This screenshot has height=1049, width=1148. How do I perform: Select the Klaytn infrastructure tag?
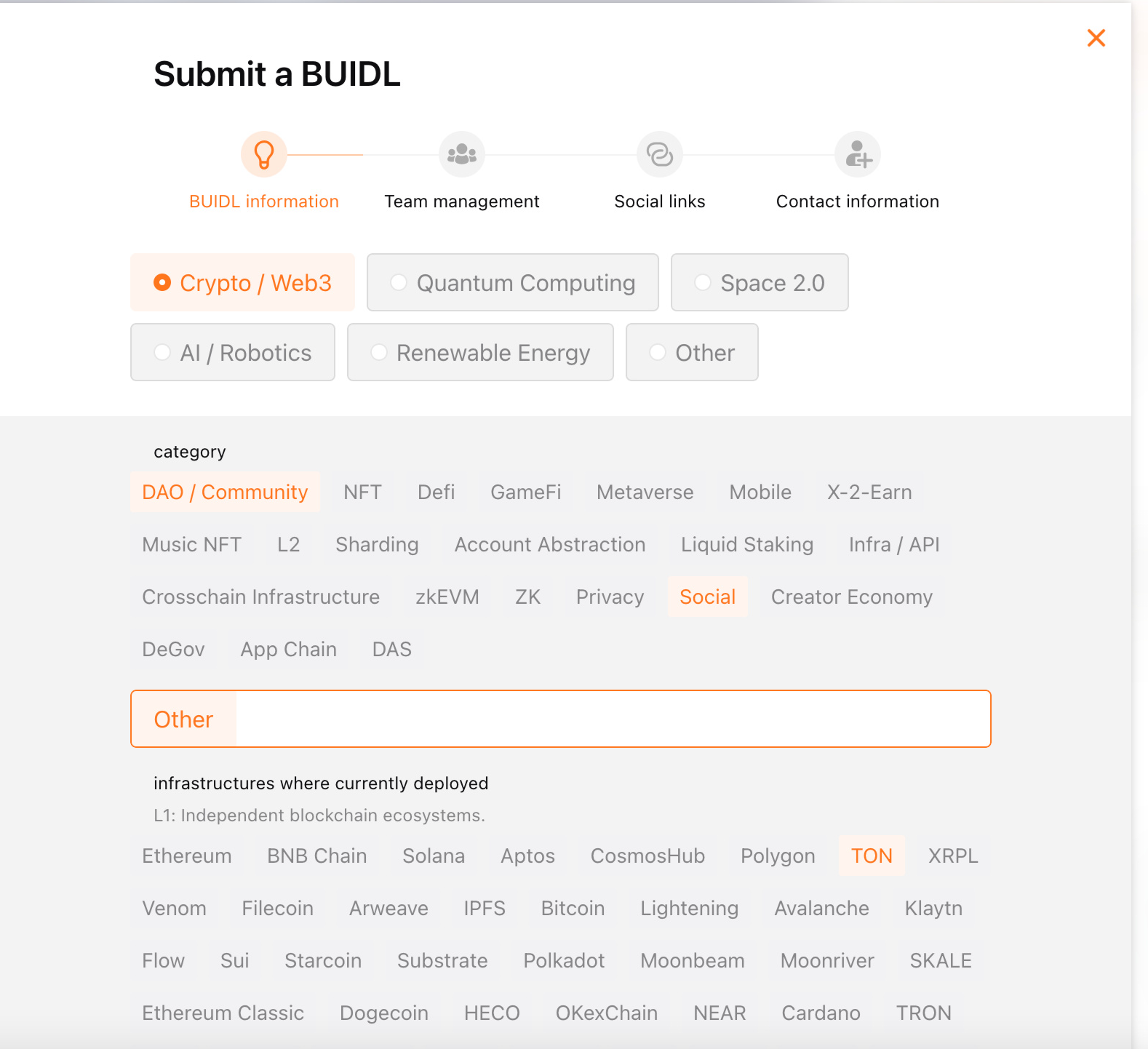click(933, 908)
